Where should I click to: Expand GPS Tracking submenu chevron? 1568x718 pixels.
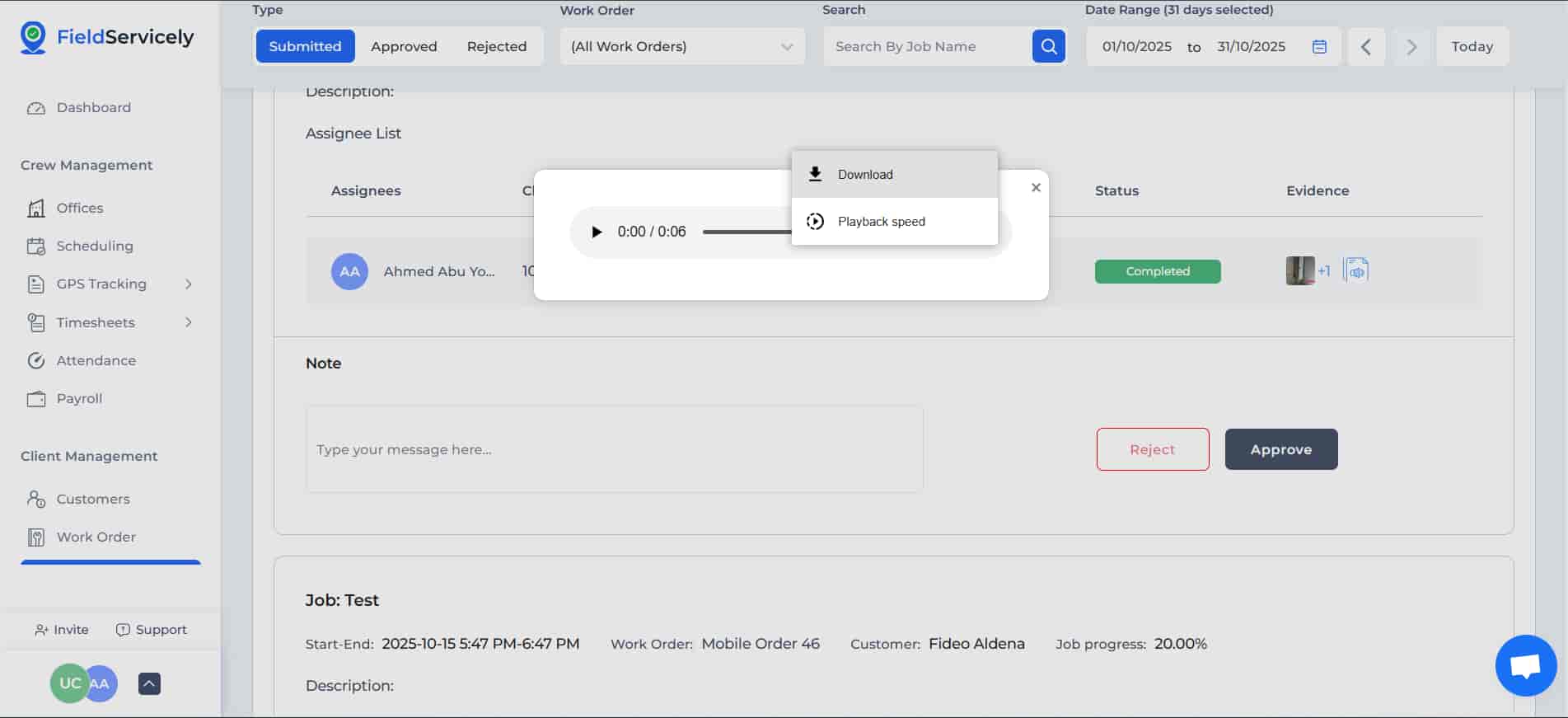189,284
